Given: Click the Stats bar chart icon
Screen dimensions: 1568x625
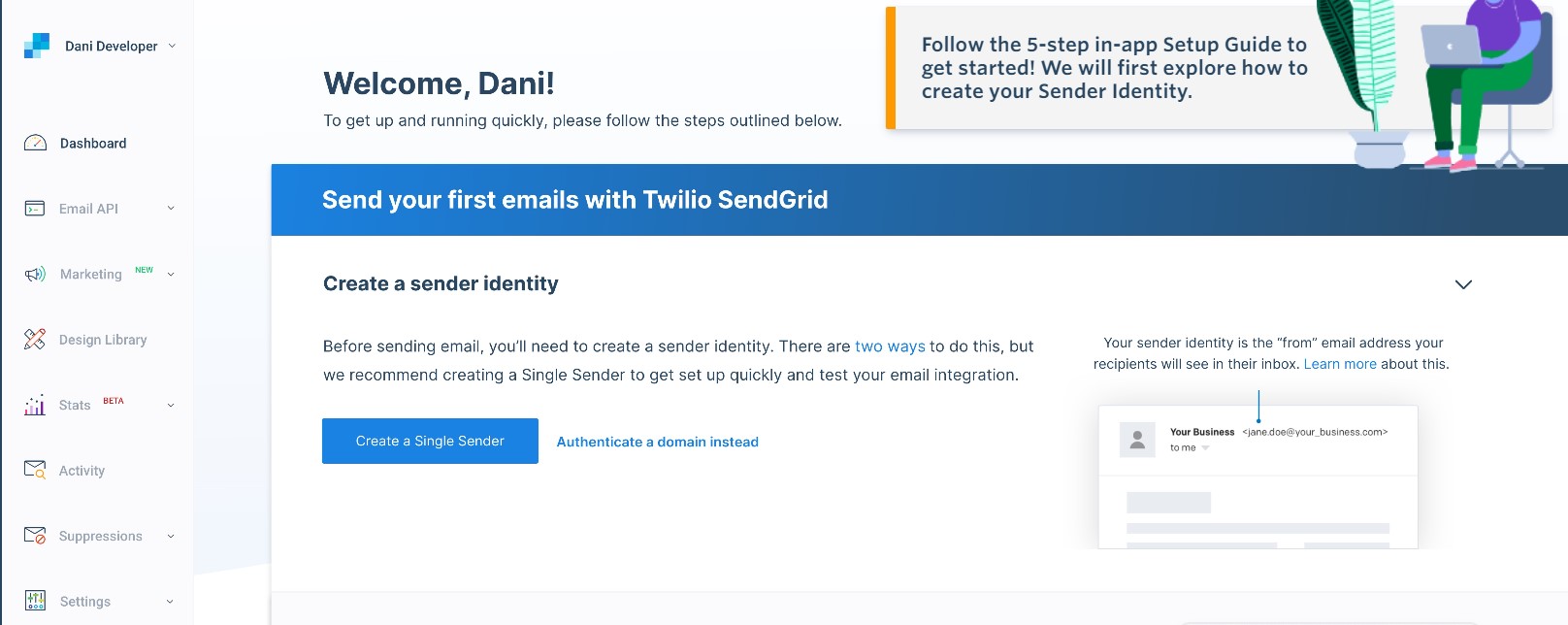Looking at the screenshot, I should [x=35, y=406].
